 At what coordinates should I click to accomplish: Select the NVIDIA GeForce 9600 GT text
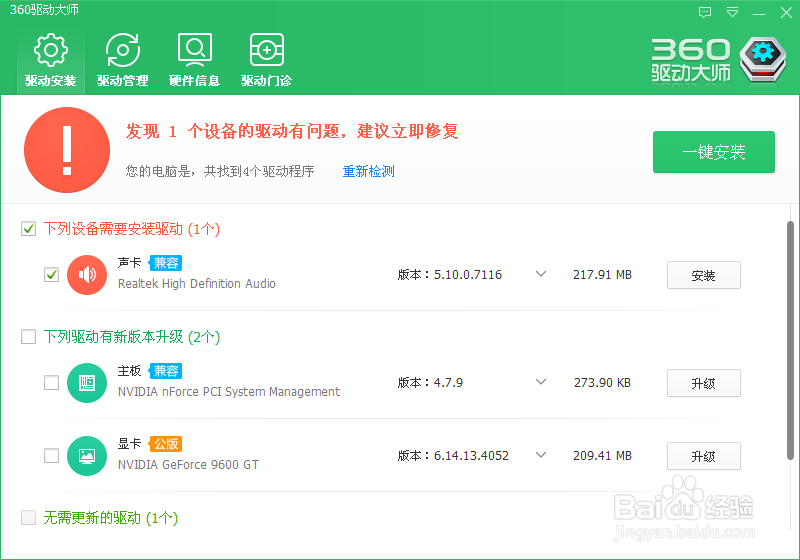coord(188,465)
